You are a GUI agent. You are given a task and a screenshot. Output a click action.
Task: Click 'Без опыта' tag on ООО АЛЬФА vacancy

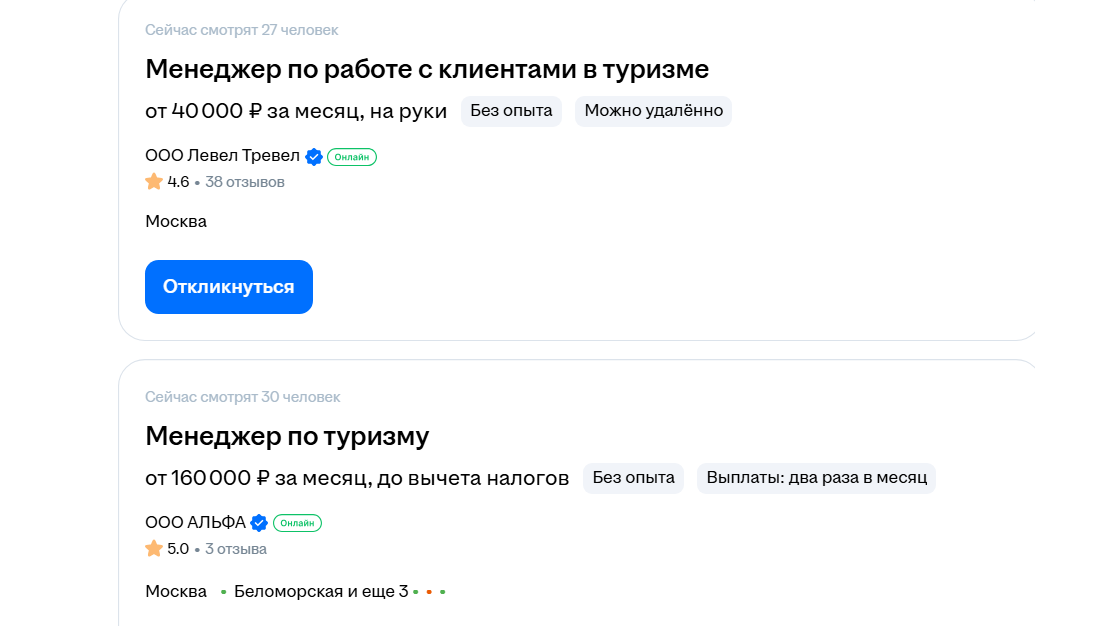(x=633, y=478)
